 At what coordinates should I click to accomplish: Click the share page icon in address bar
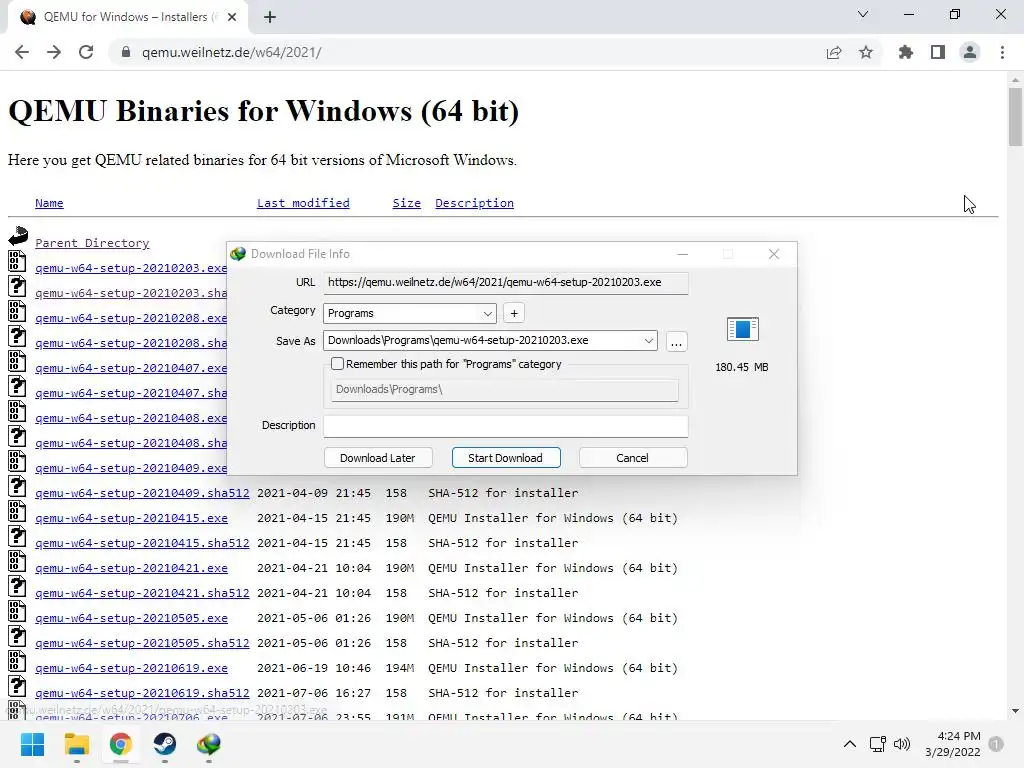click(834, 52)
